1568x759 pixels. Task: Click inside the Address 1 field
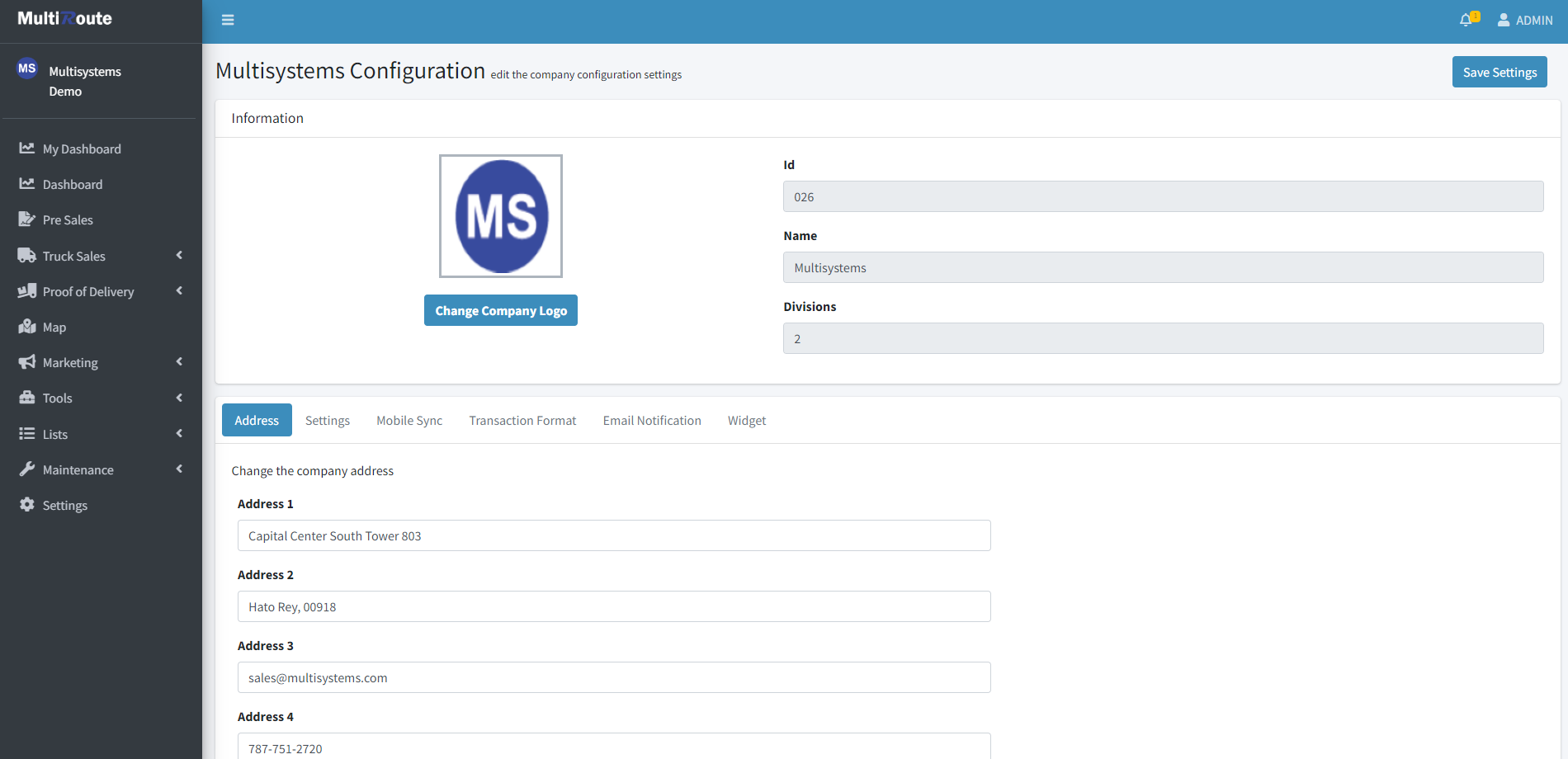(x=613, y=535)
